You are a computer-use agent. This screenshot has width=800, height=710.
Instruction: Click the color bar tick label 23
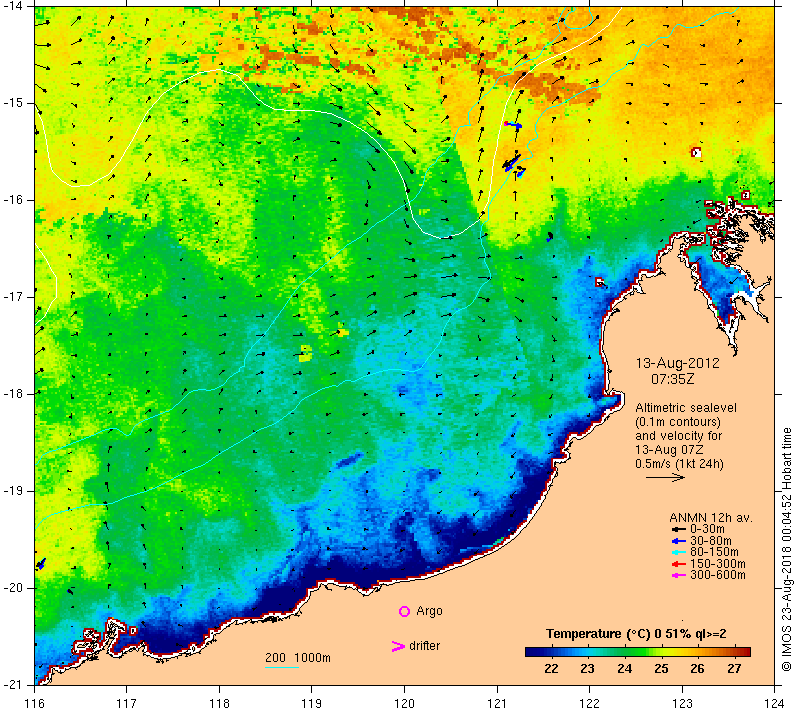588,669
